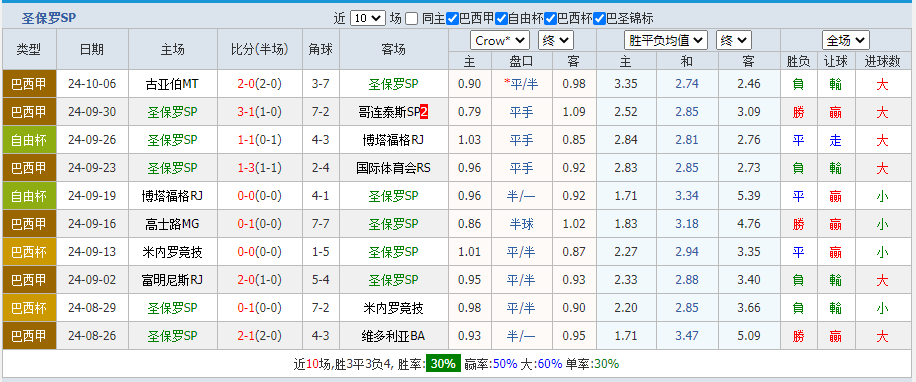Viewport: 916px width, 382px height.
Task: Click the 24-09-19 date cell
Action: coord(92,196)
